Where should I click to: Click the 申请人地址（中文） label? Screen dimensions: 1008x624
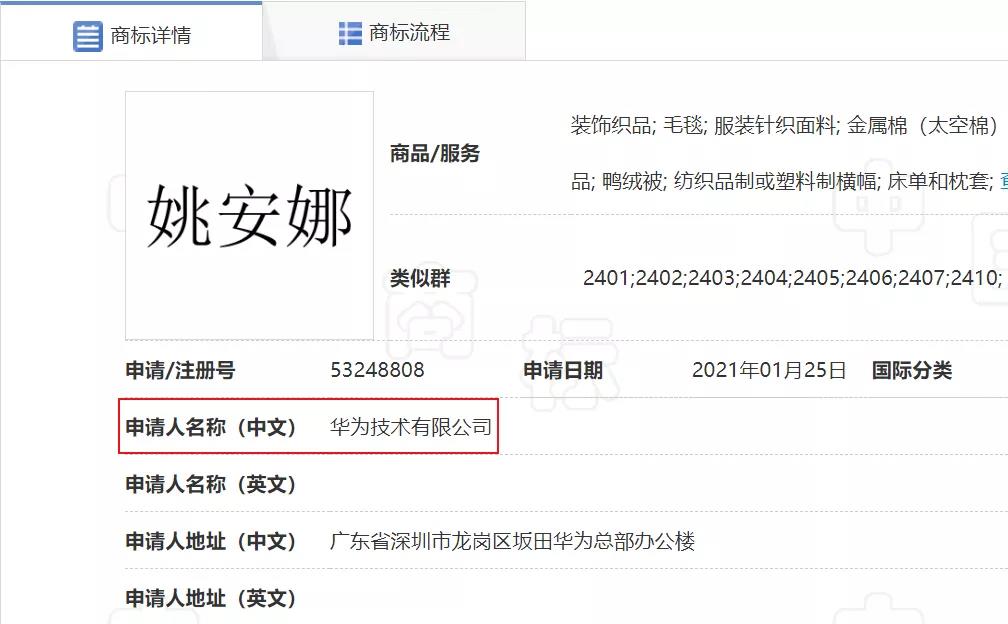coord(210,541)
